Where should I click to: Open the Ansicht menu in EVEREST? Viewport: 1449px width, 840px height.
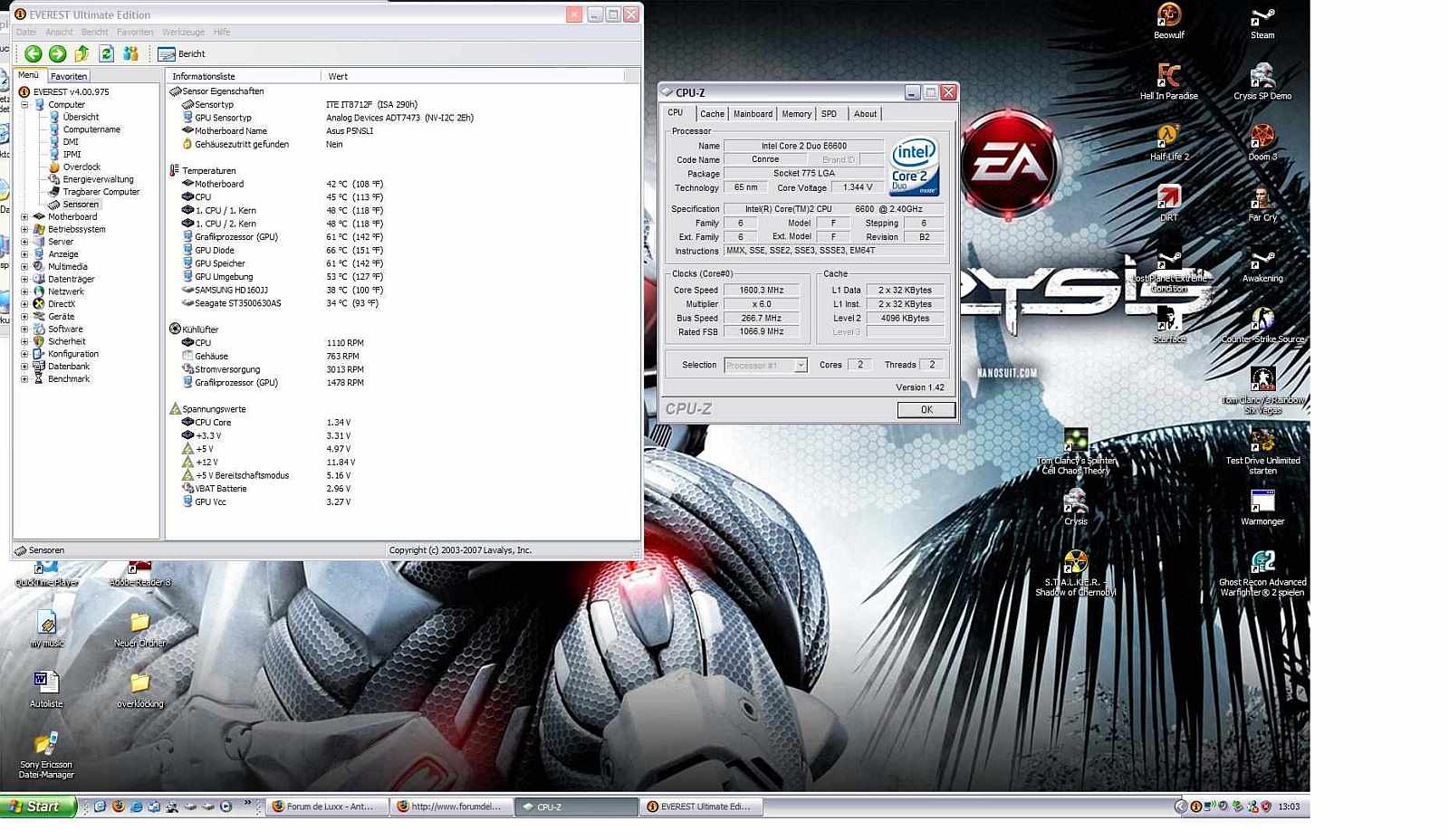point(59,33)
